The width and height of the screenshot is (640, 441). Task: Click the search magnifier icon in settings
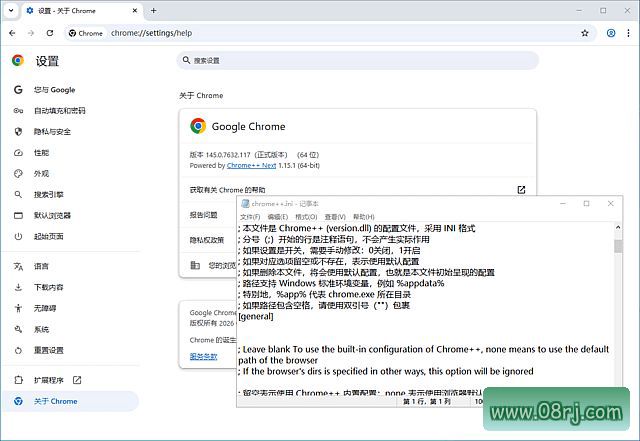(x=186, y=60)
